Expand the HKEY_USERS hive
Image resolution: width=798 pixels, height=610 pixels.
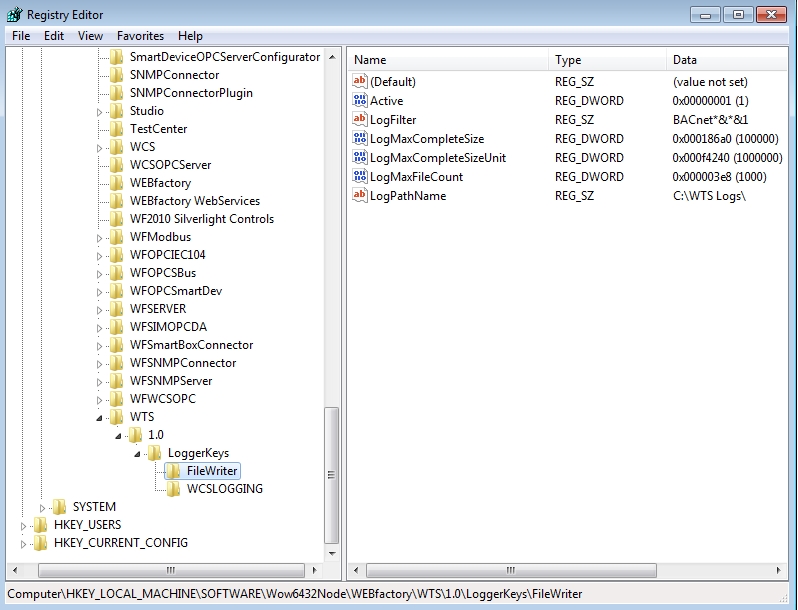pyautogui.click(x=23, y=526)
